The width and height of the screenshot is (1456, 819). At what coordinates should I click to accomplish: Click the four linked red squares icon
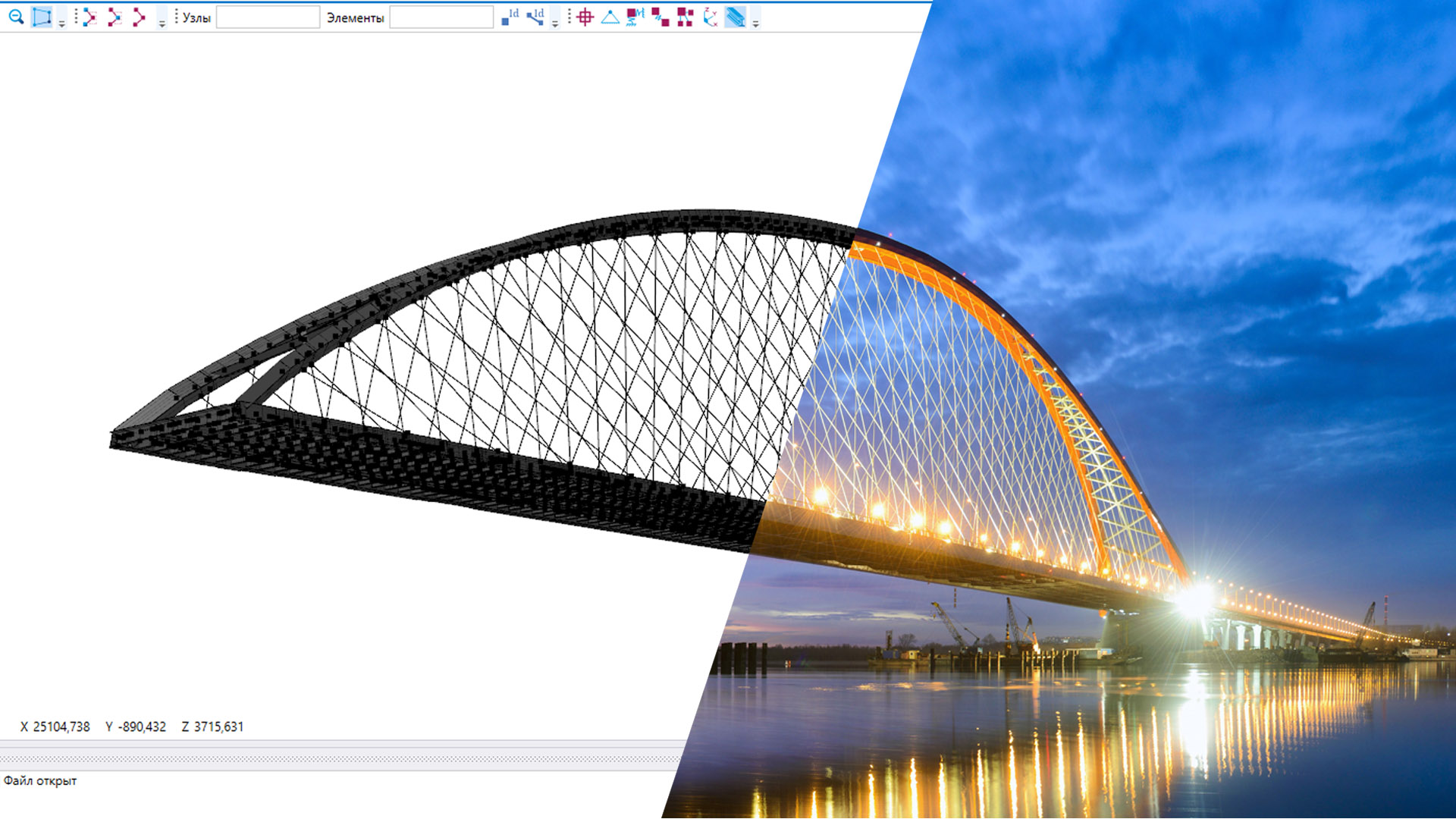(686, 17)
